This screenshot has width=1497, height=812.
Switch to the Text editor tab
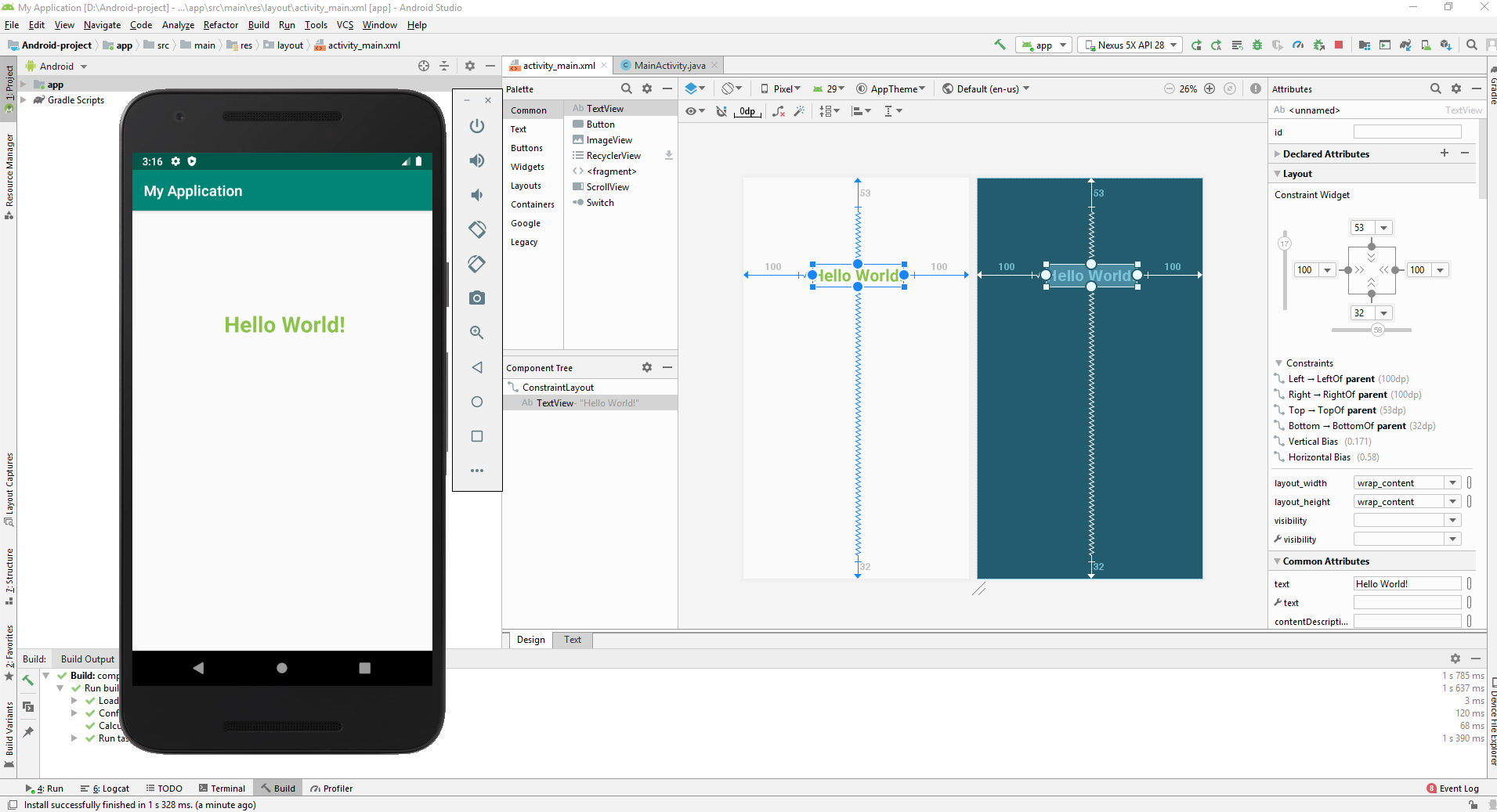tap(573, 640)
